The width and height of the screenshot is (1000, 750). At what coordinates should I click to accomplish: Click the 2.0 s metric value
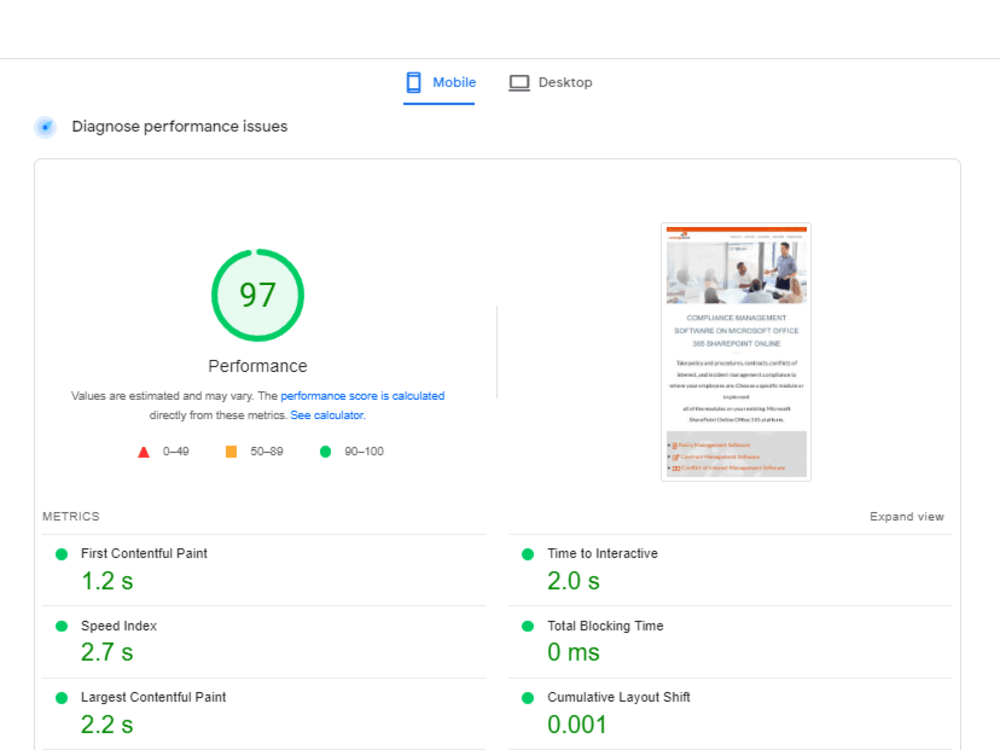coord(573,581)
